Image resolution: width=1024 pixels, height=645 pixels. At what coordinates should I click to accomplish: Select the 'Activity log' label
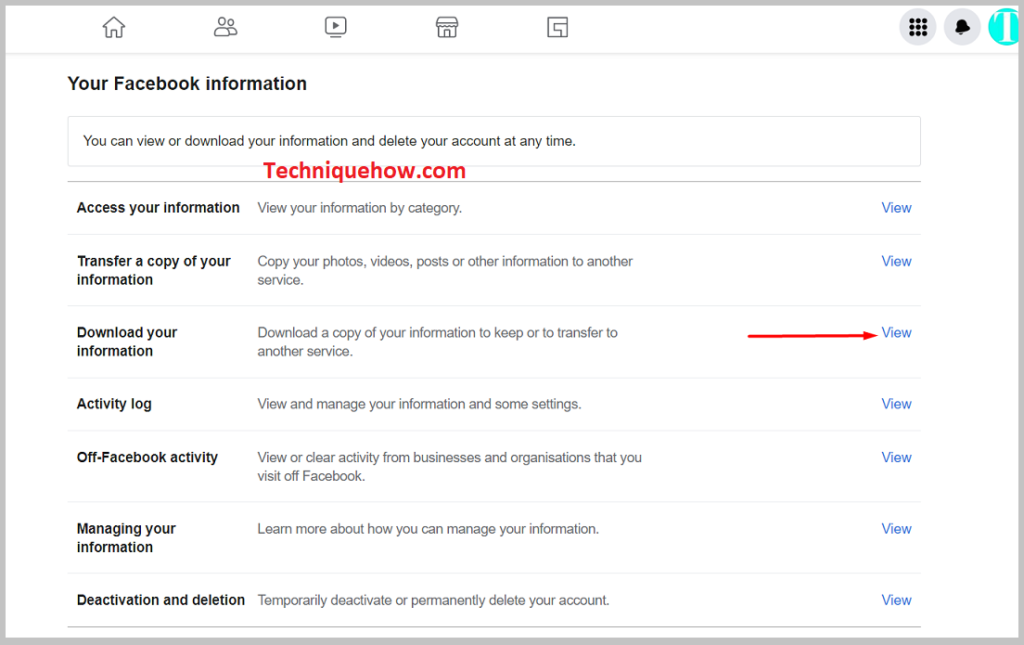(114, 404)
